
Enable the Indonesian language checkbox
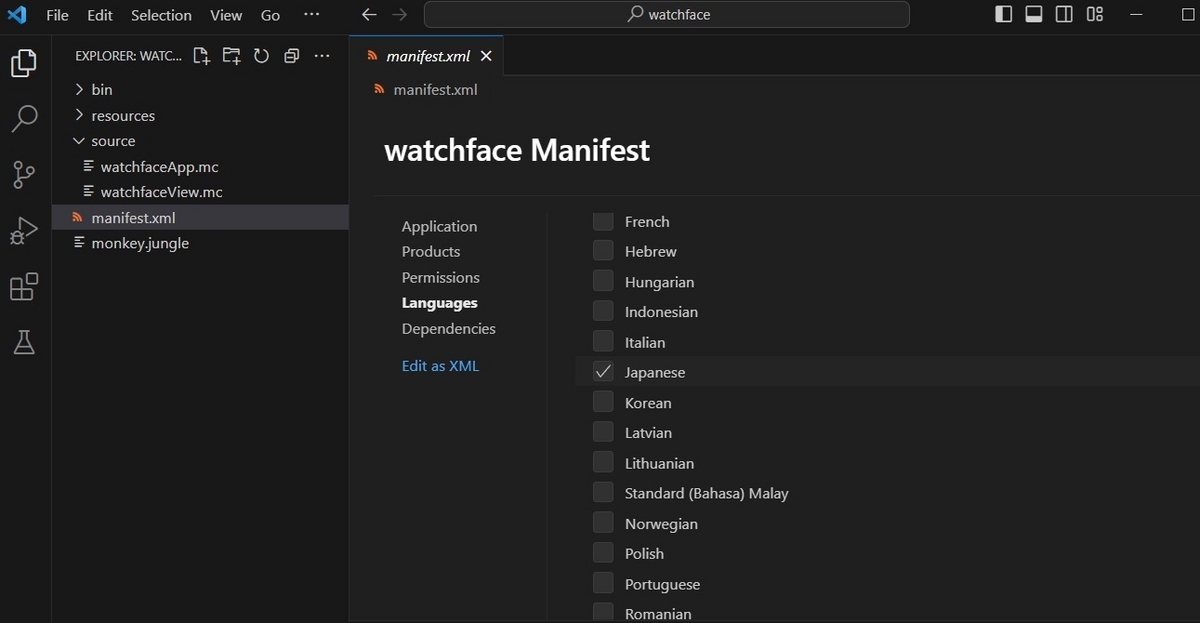point(603,311)
